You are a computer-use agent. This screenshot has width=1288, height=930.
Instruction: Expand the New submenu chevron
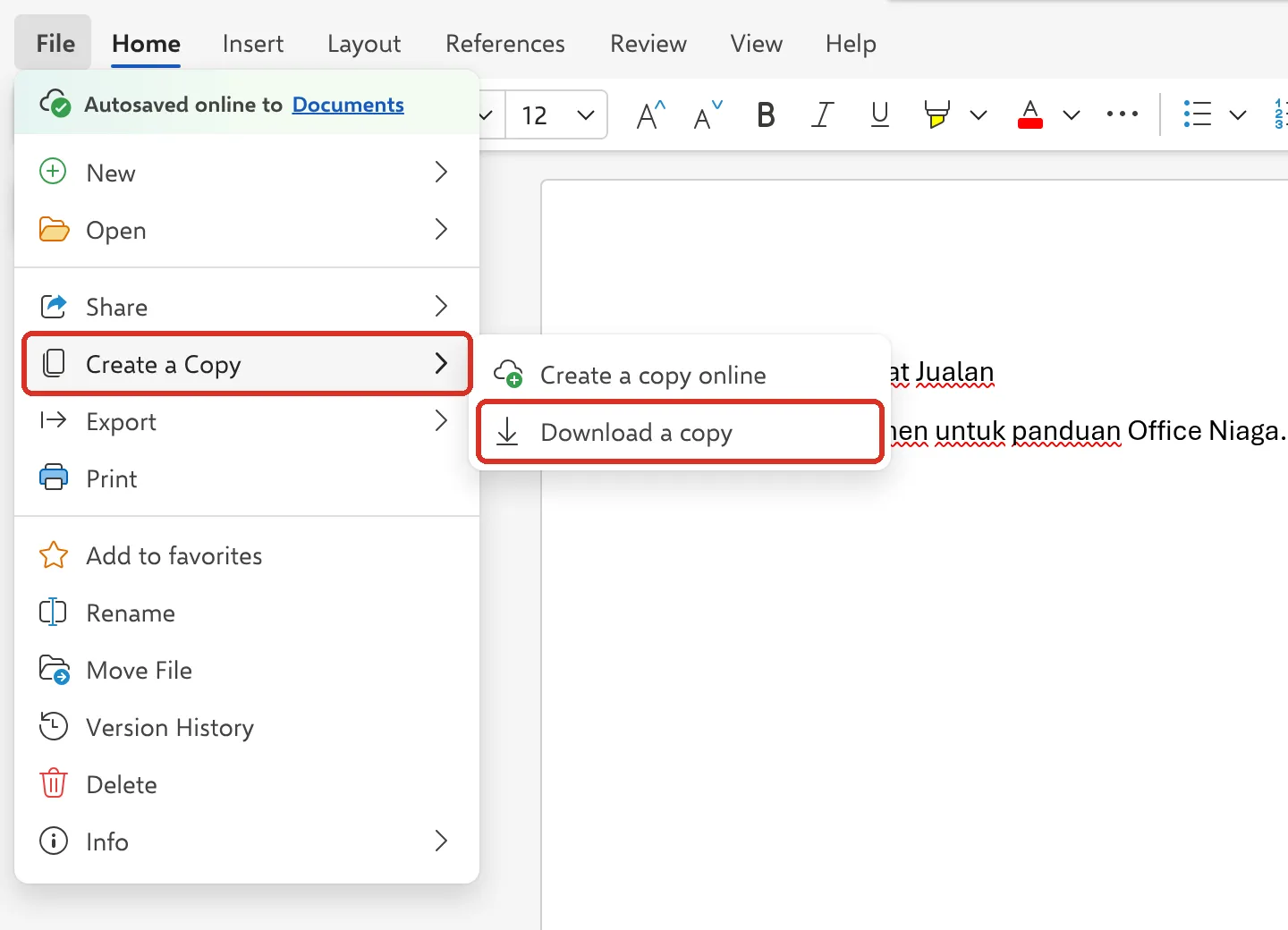[x=441, y=172]
